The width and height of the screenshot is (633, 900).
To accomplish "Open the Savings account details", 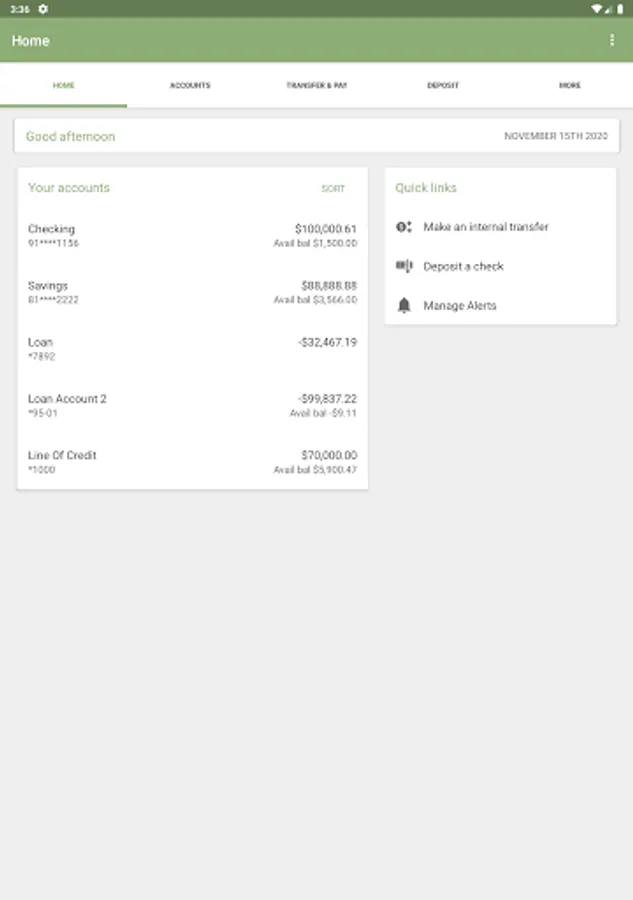I will point(192,292).
